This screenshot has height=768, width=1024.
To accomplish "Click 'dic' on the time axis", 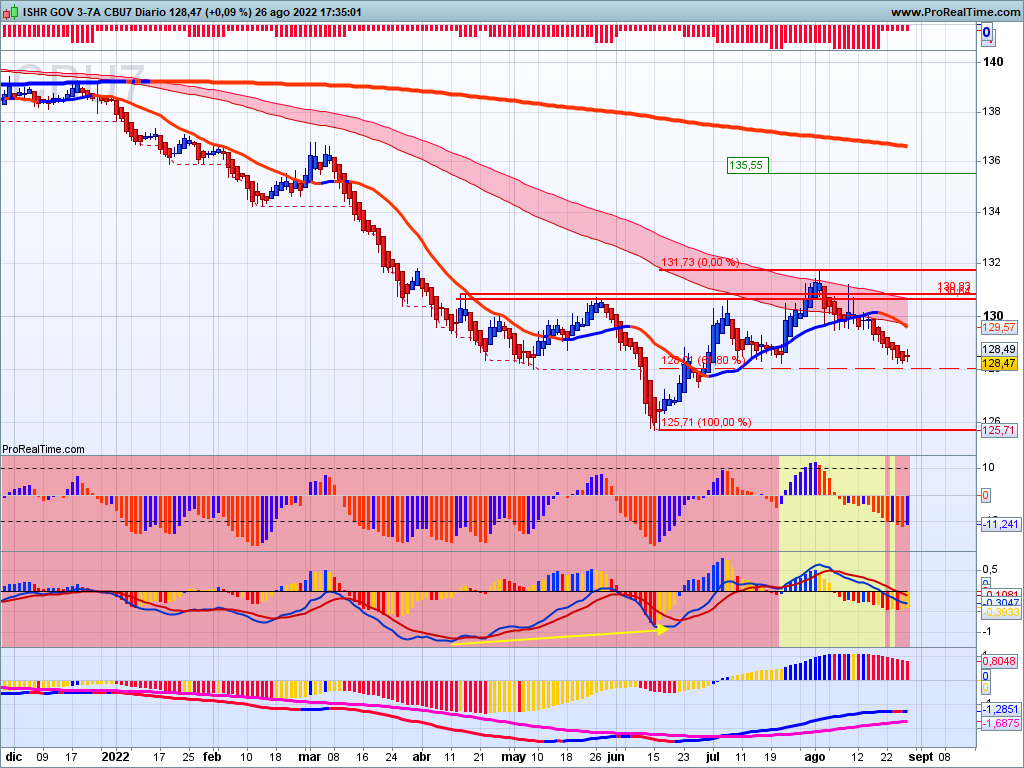I will 14,757.
